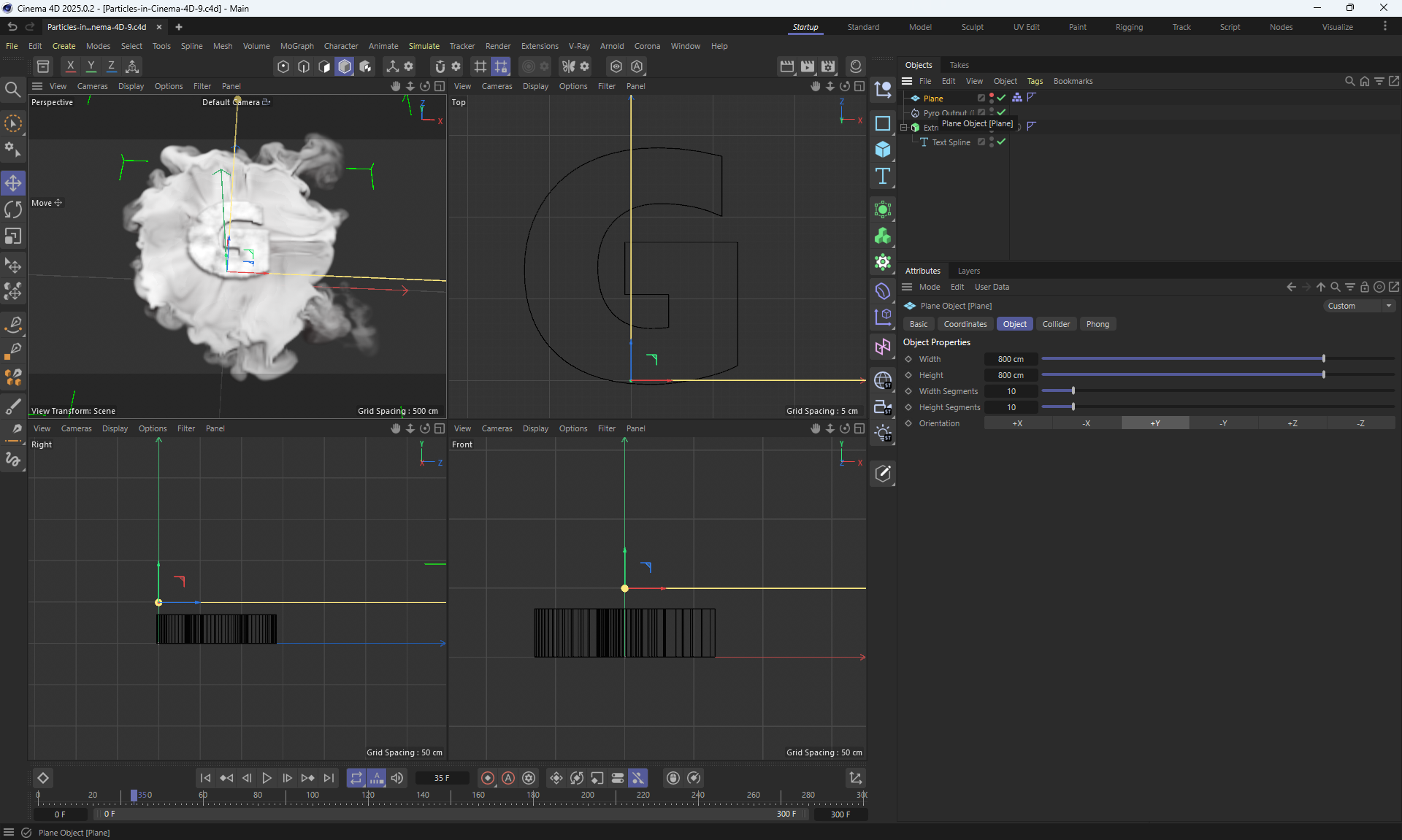This screenshot has height=840, width=1402.
Task: Open the layout options three-dot menu
Action: (1384, 26)
